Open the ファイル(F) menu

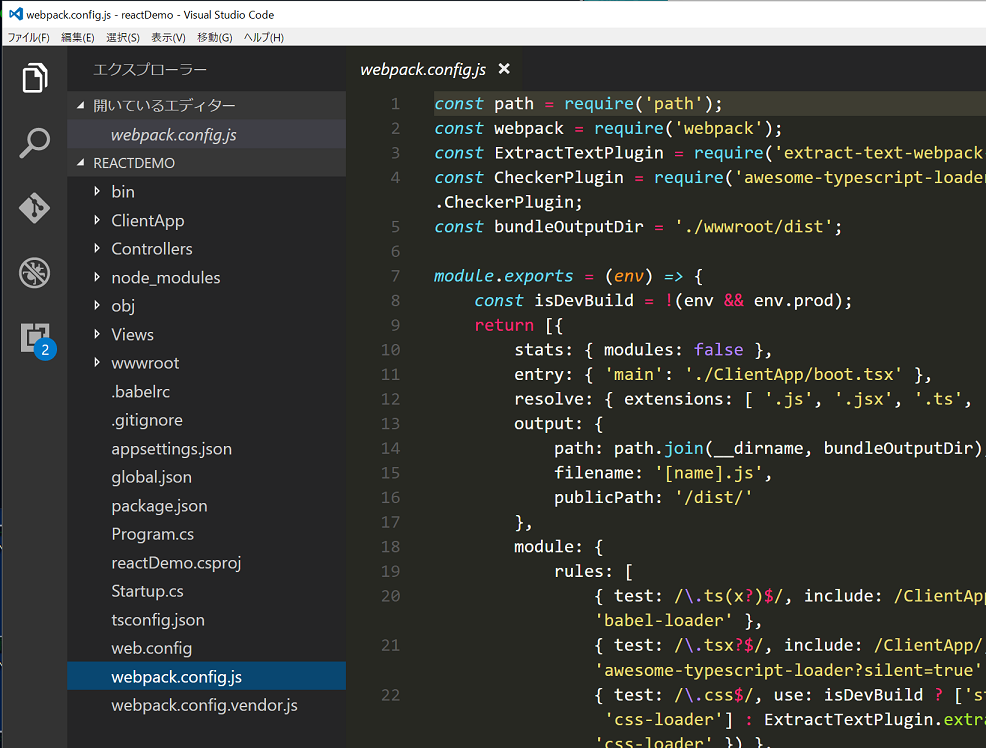coord(28,38)
